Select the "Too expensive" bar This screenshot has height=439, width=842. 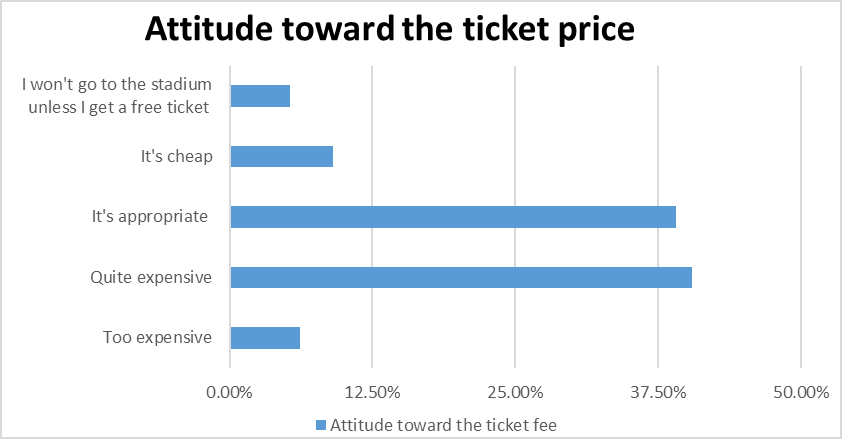265,338
